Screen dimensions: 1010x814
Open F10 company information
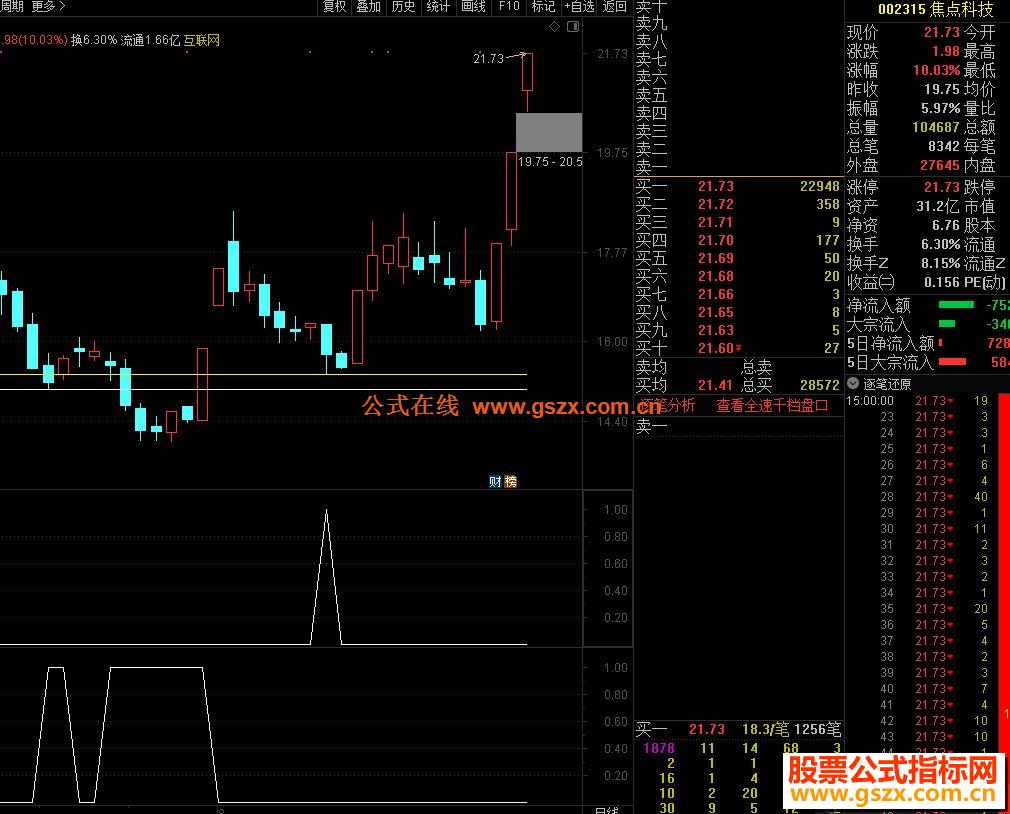coord(509,6)
